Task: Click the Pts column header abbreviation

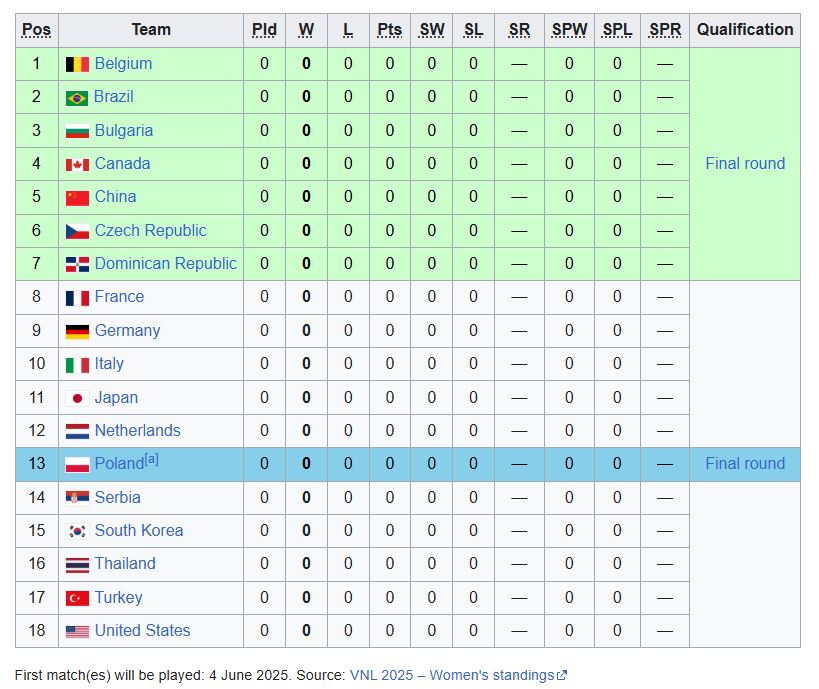Action: click(x=390, y=30)
